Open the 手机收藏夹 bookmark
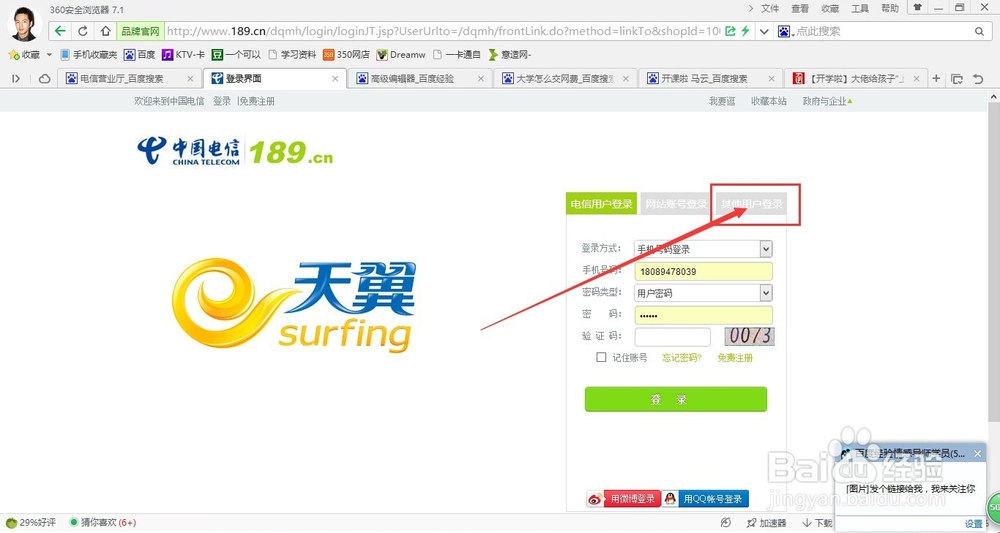Screen dimensions: 1000x533 click(x=89, y=55)
